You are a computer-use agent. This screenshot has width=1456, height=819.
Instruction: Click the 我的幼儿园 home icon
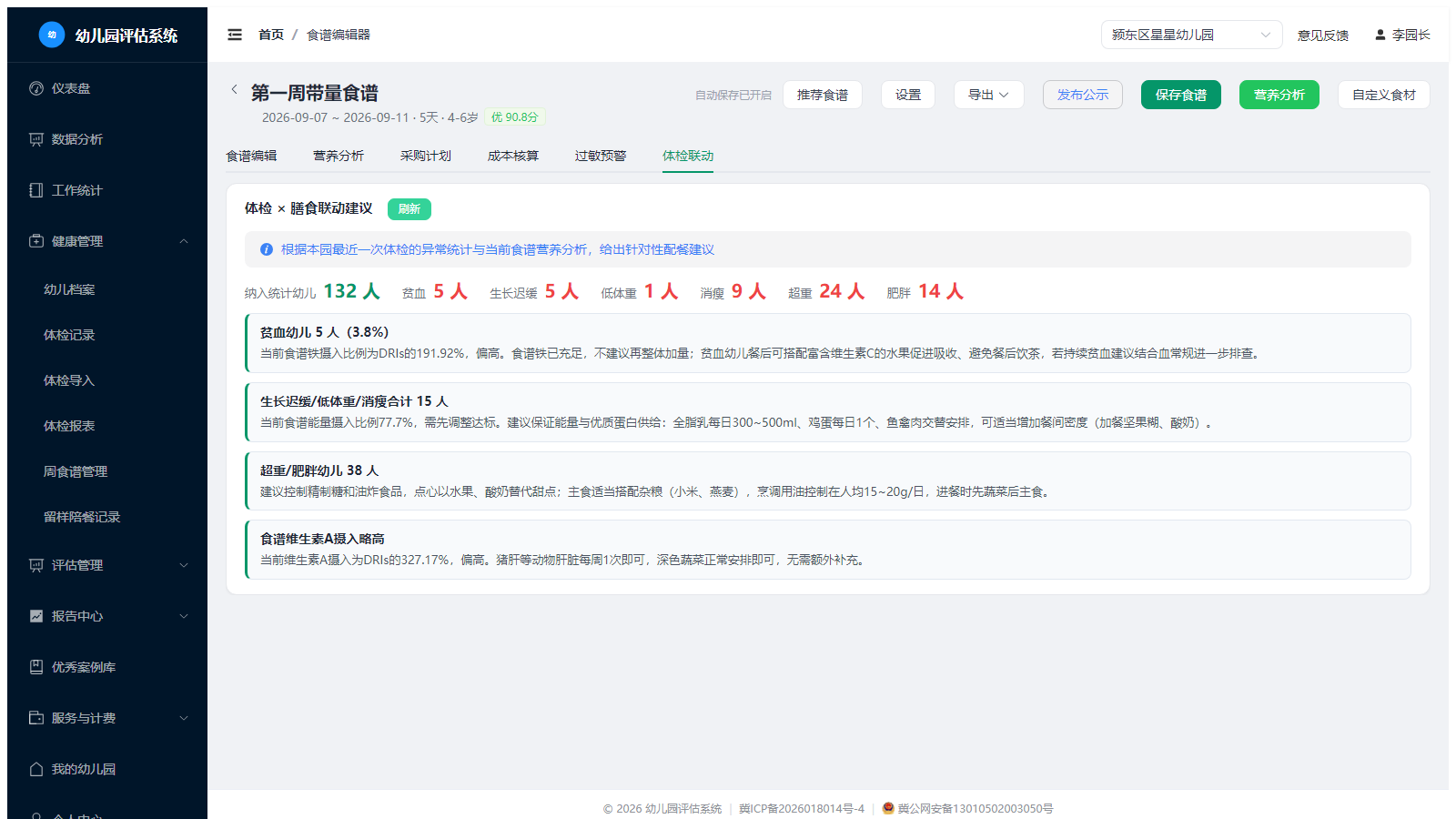(x=36, y=769)
